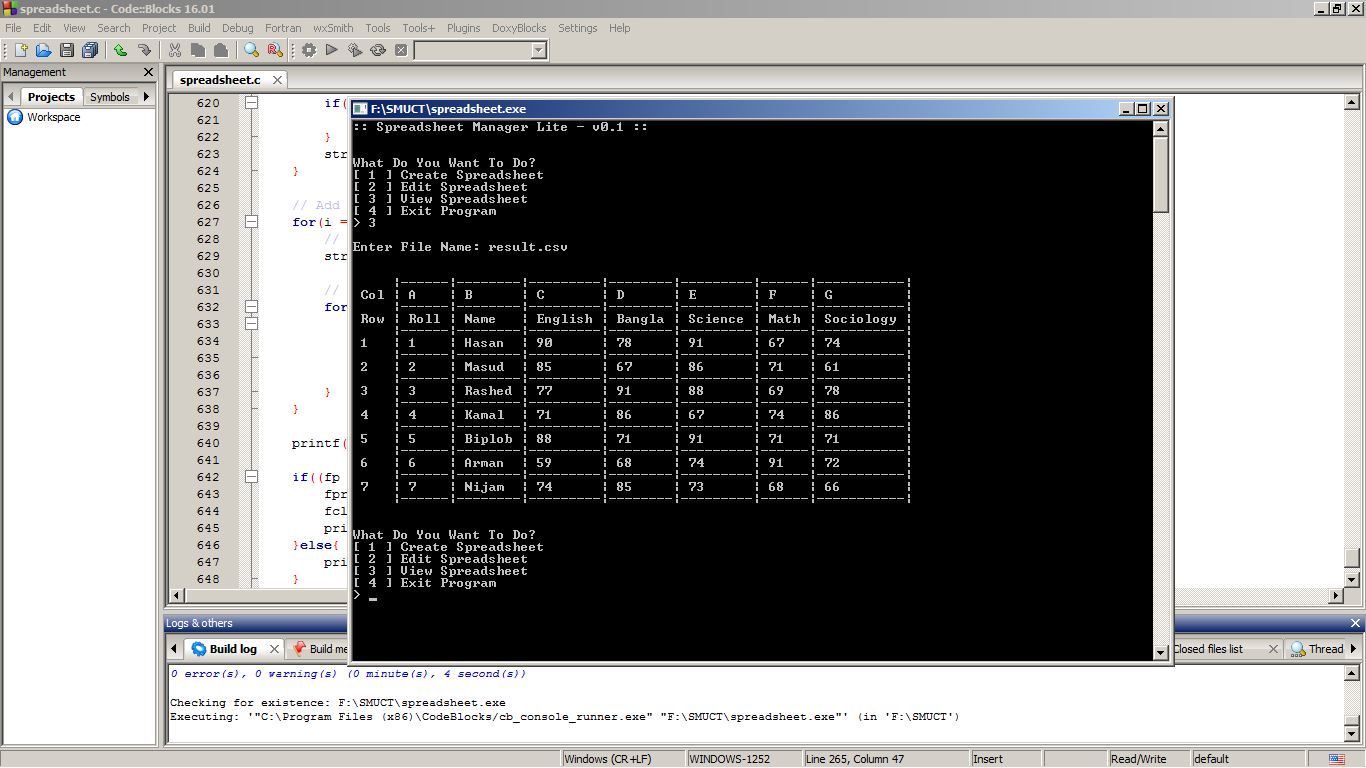This screenshot has height=768, width=1366.
Task: Click the New file toolbar icon
Action: (20, 50)
